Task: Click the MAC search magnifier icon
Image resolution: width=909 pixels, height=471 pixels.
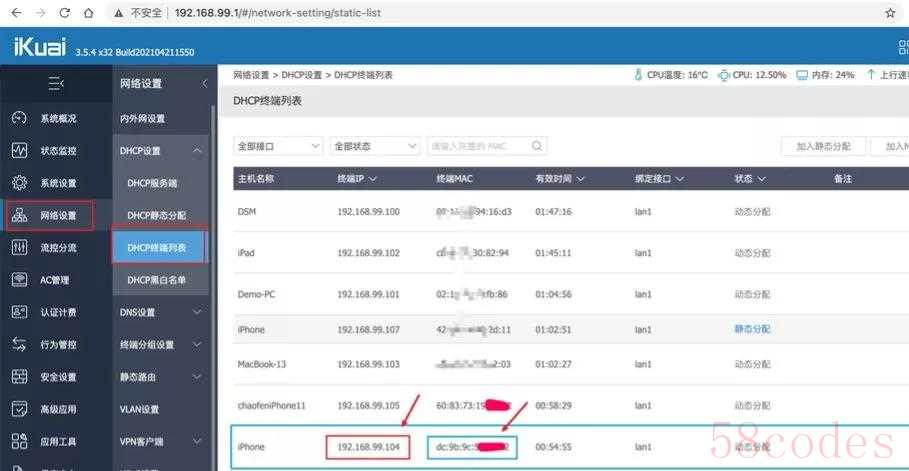Action: coord(537,146)
